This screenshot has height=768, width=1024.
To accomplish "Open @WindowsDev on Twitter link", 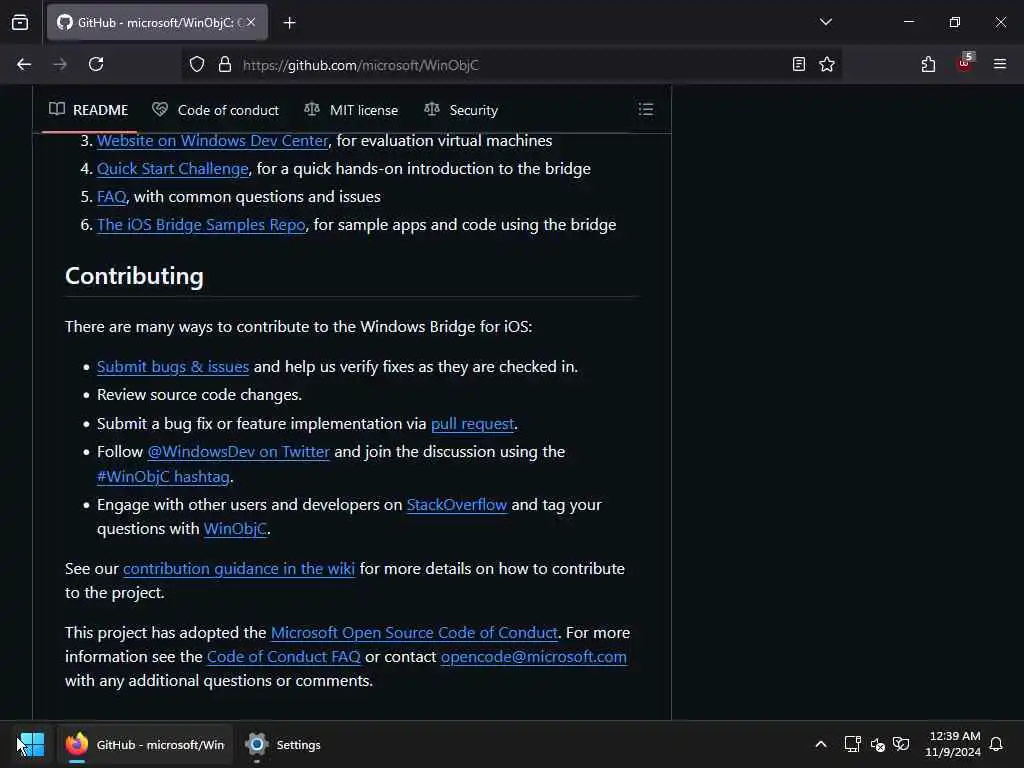I will 238,451.
